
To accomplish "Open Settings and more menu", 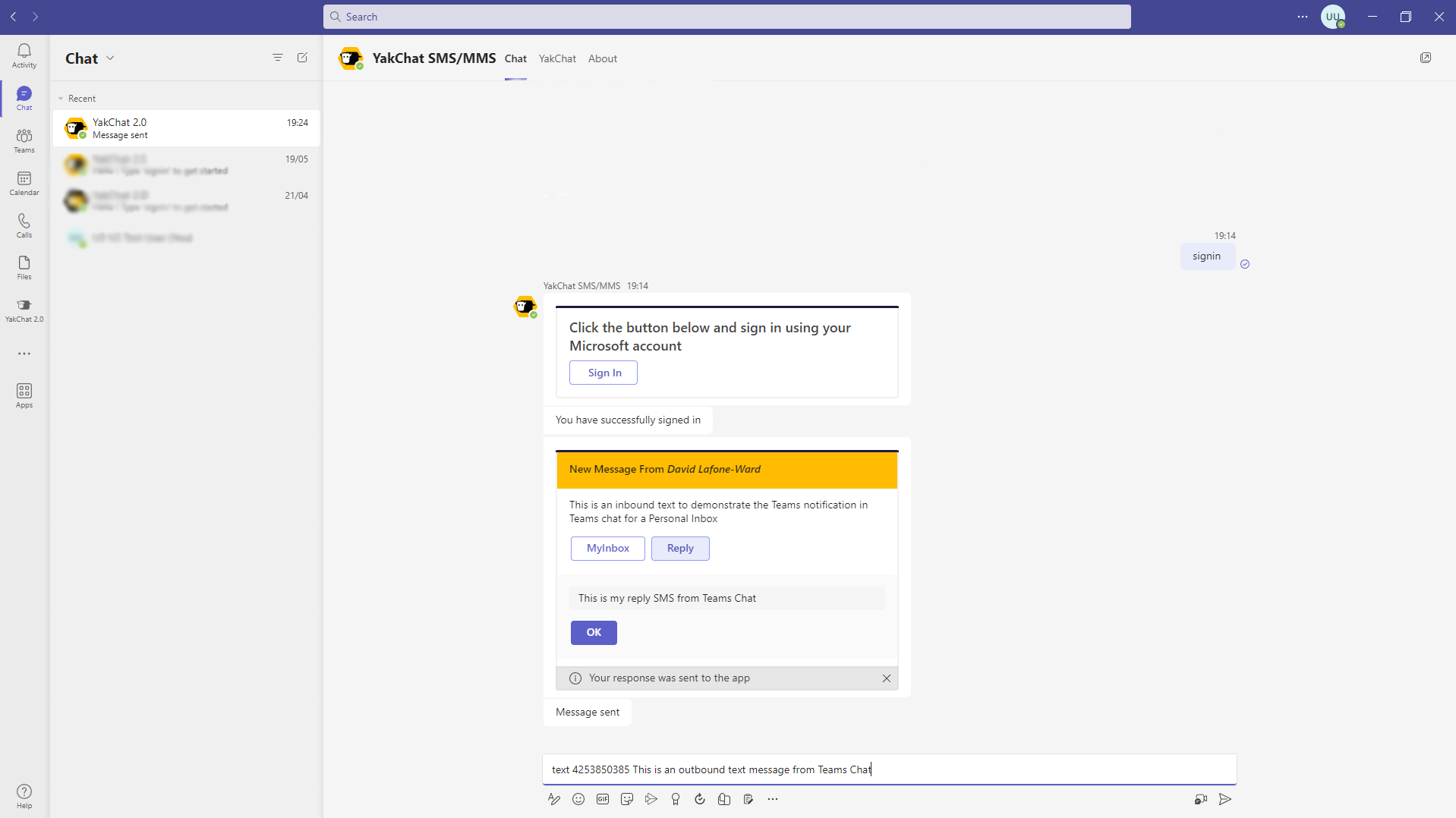I will pyautogui.click(x=1303, y=17).
